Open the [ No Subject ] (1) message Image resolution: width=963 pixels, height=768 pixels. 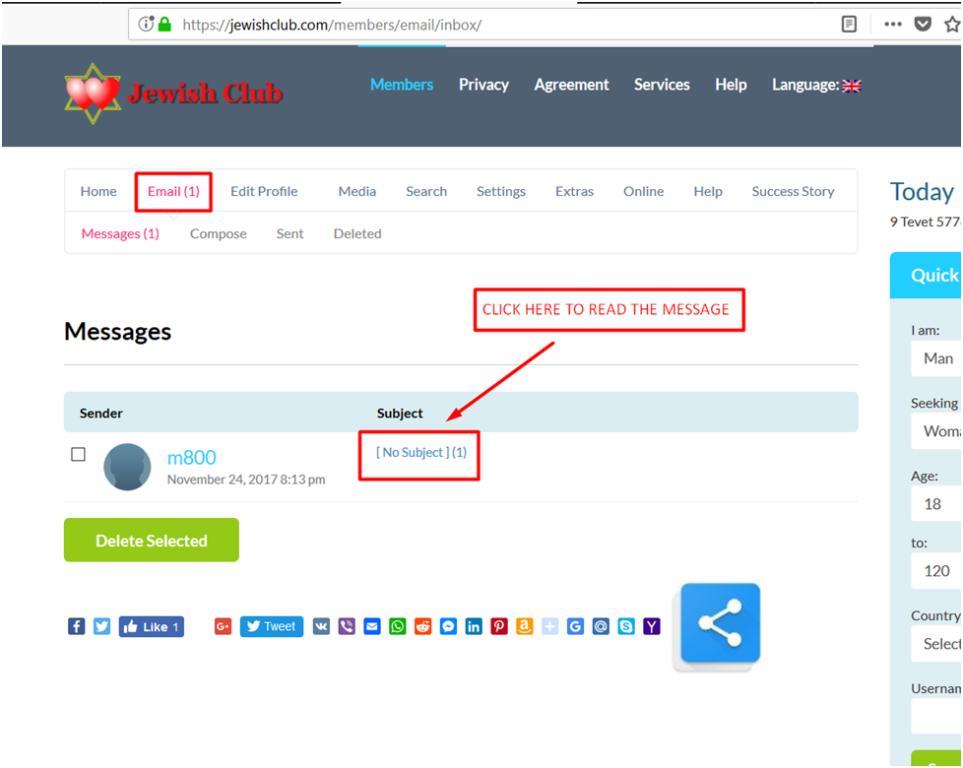421,453
